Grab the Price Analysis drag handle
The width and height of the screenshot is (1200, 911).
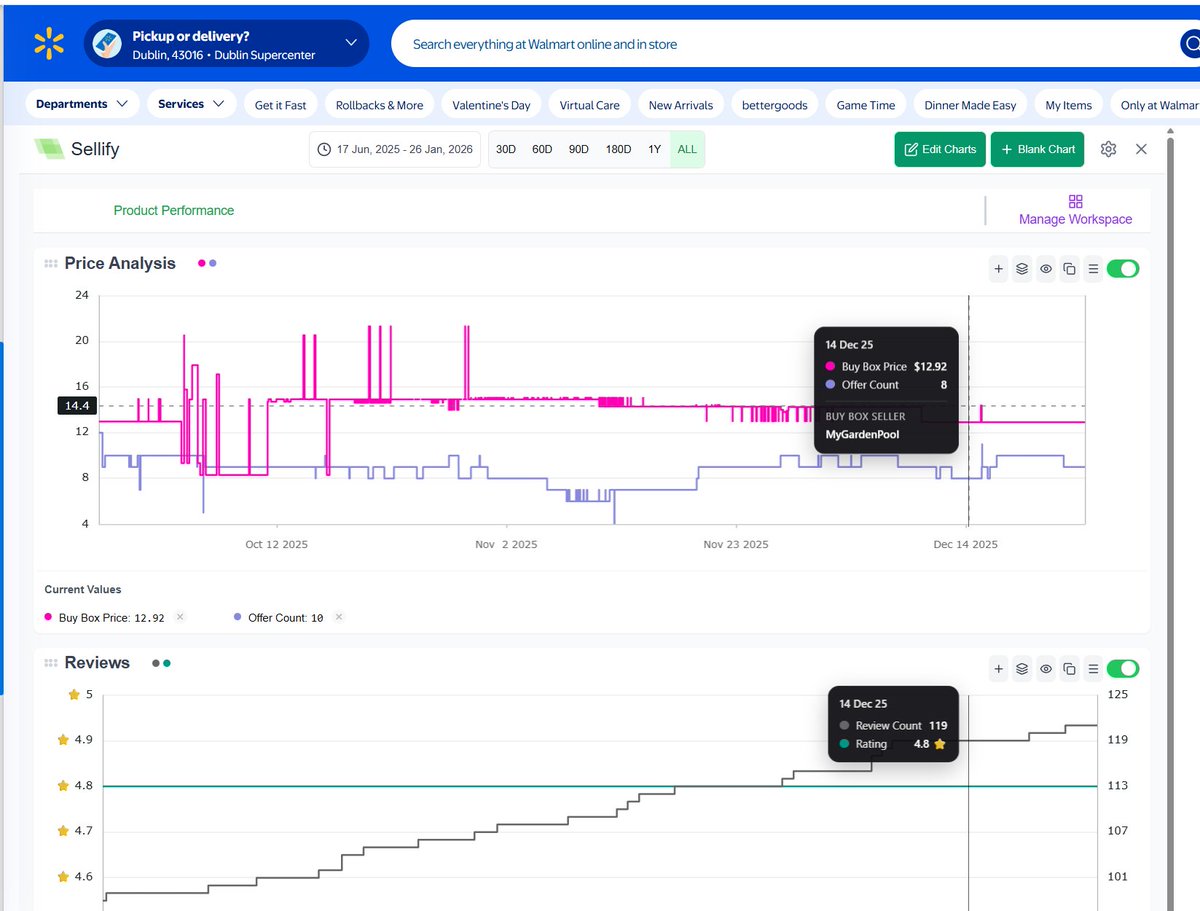tap(50, 264)
